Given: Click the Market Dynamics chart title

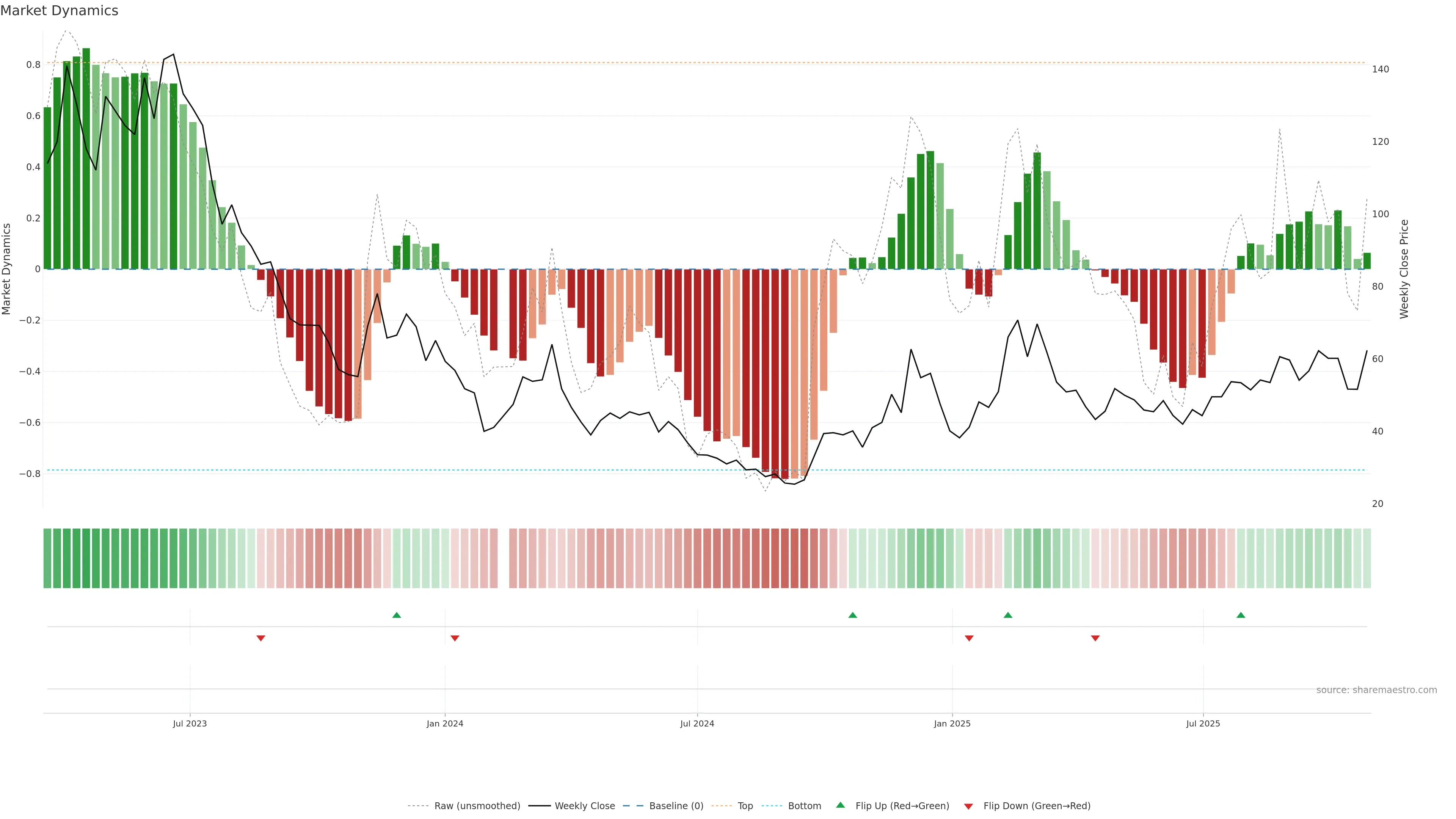Looking at the screenshot, I should [60, 11].
